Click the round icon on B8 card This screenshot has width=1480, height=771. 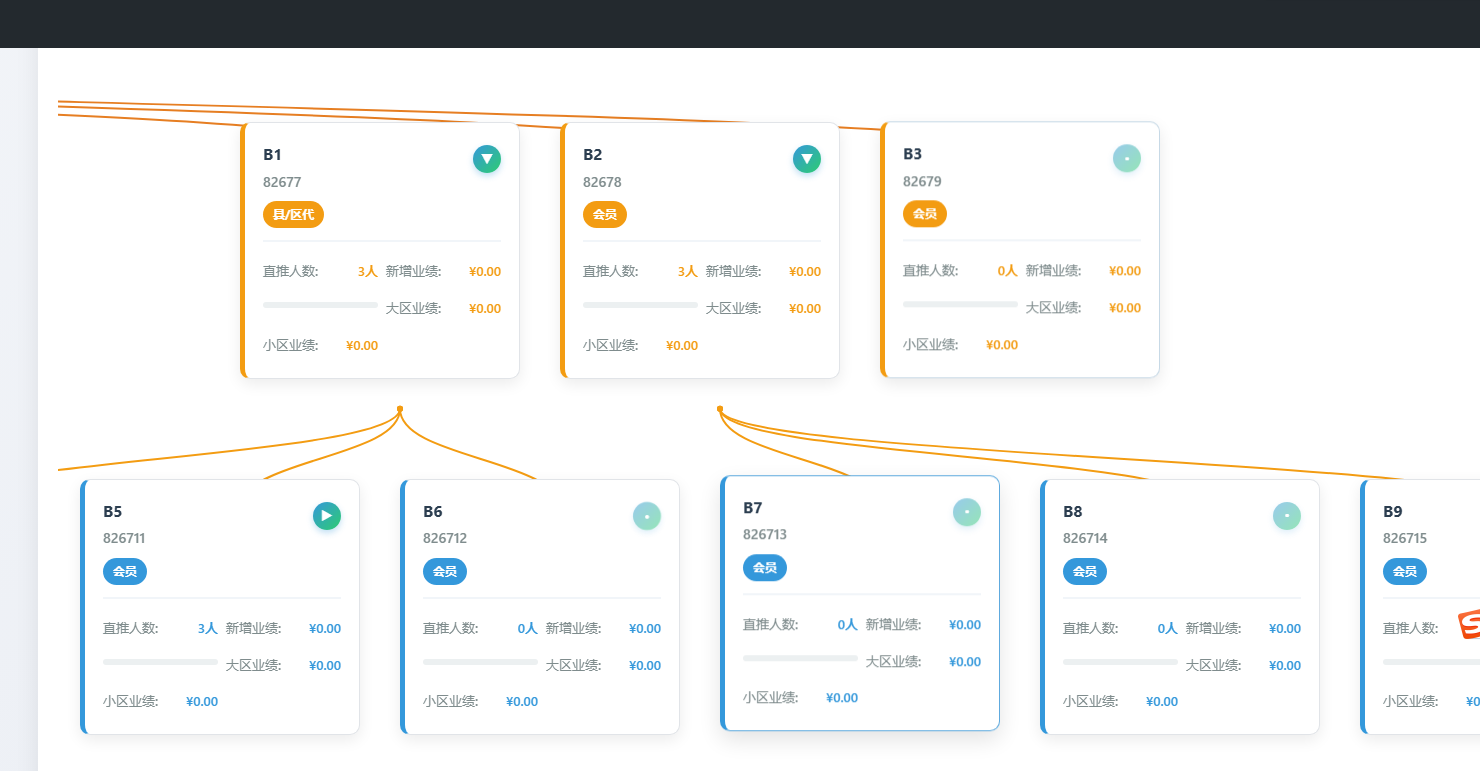tap(1287, 516)
